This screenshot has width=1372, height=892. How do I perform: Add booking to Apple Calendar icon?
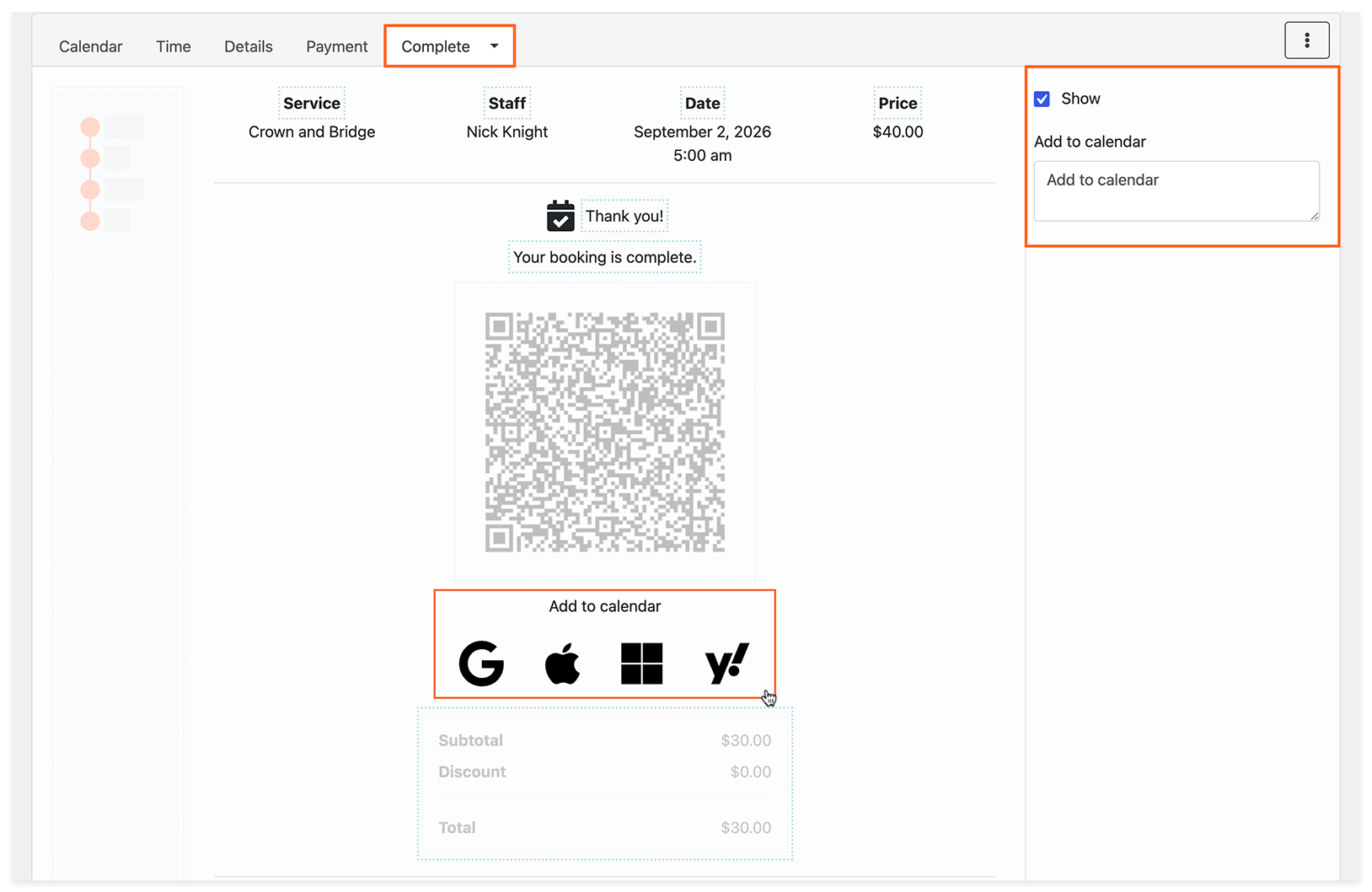[562, 663]
